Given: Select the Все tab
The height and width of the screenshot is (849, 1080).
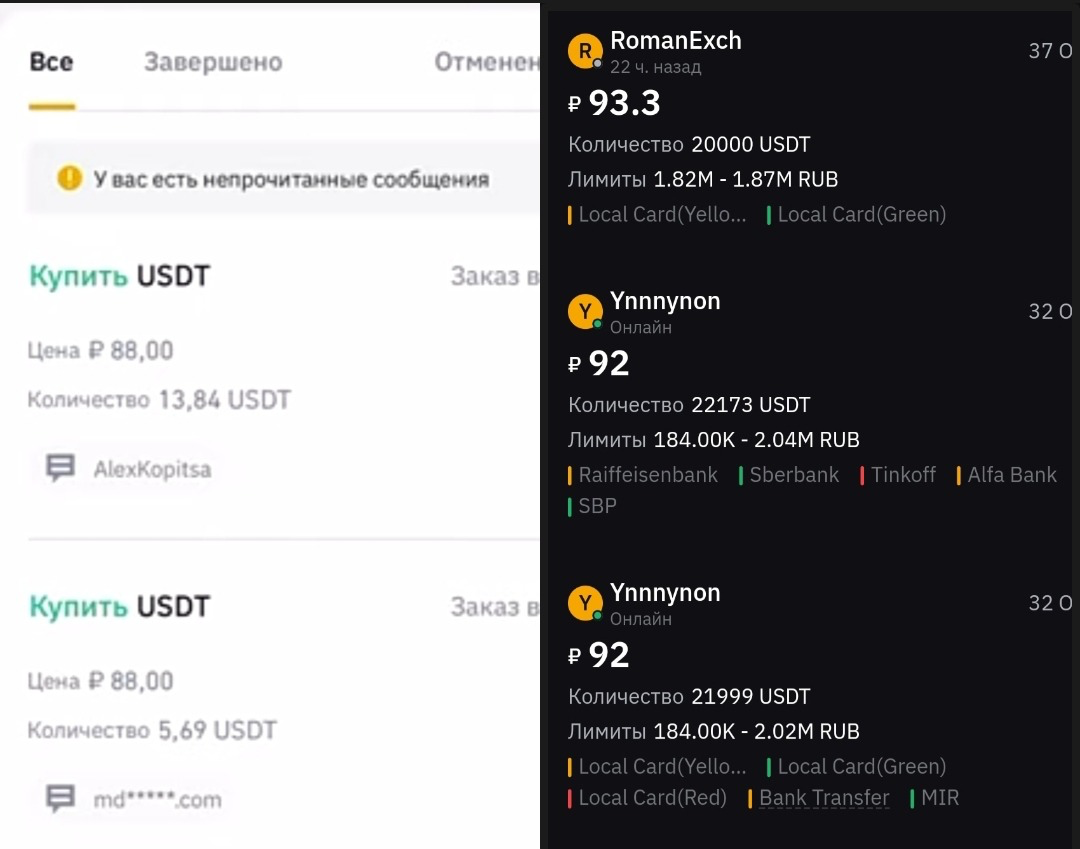Looking at the screenshot, I should click(x=51, y=62).
